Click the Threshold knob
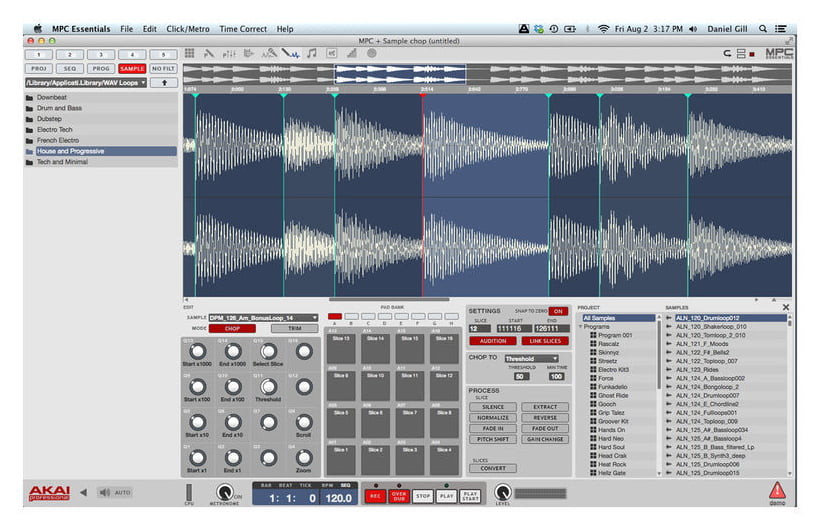The image size is (820, 530). 268,387
